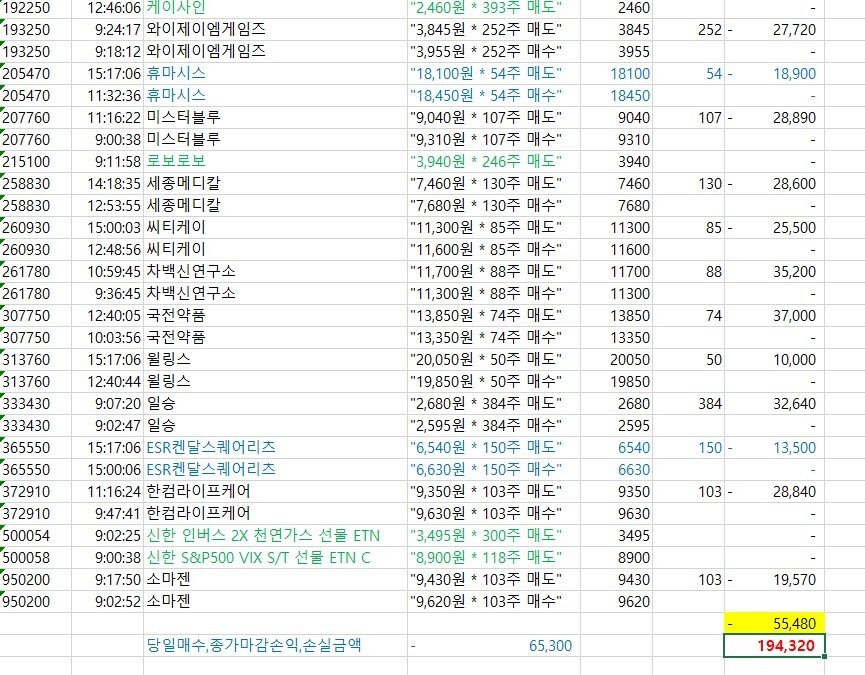Select 일승 cell at 9:07:20
This screenshot has width=865, height=675.
click(275, 404)
